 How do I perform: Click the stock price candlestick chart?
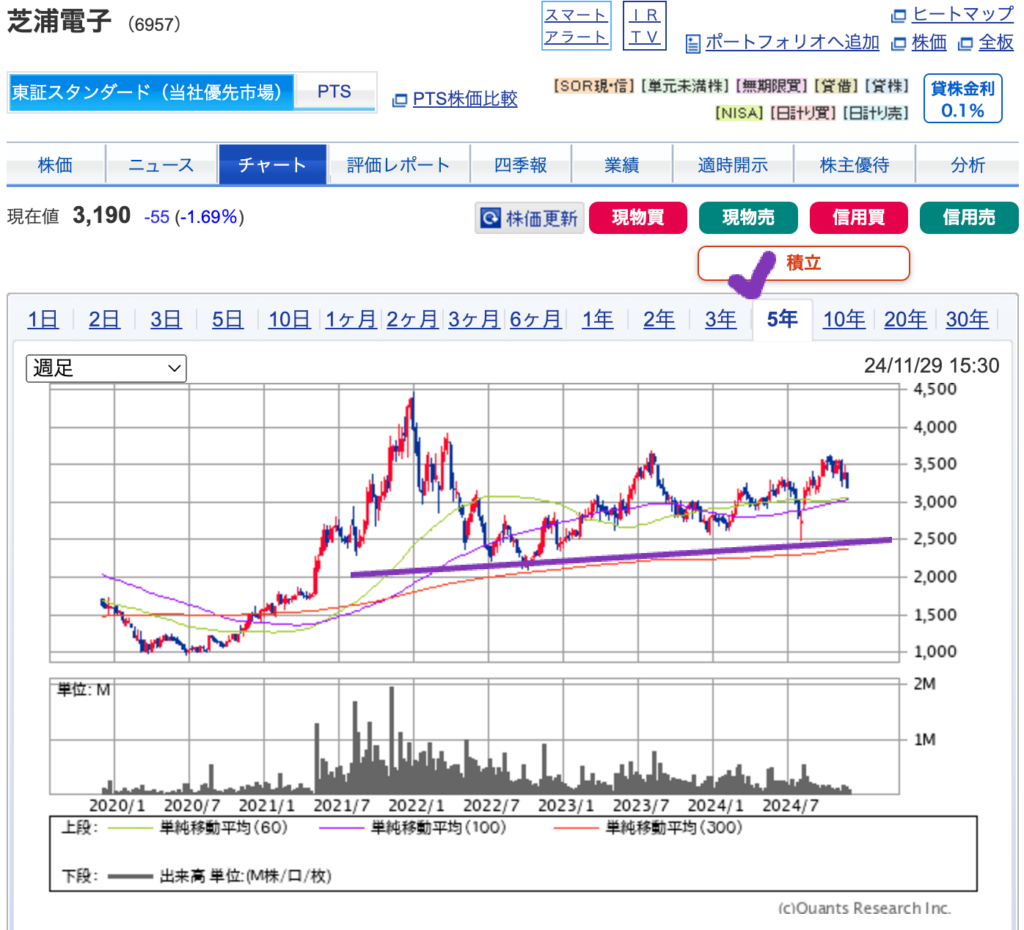point(475,523)
